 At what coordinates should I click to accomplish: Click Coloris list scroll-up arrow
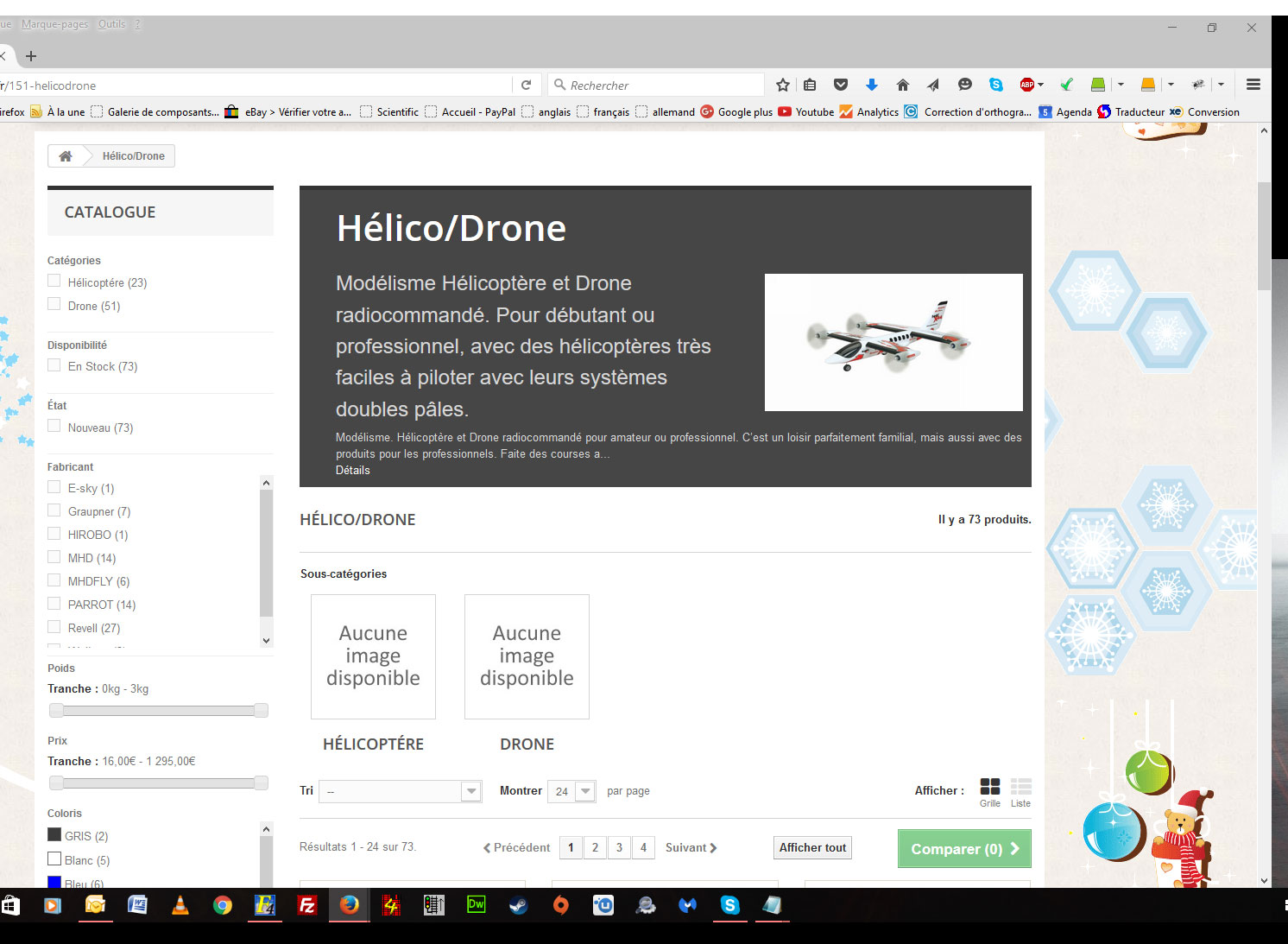point(266,829)
